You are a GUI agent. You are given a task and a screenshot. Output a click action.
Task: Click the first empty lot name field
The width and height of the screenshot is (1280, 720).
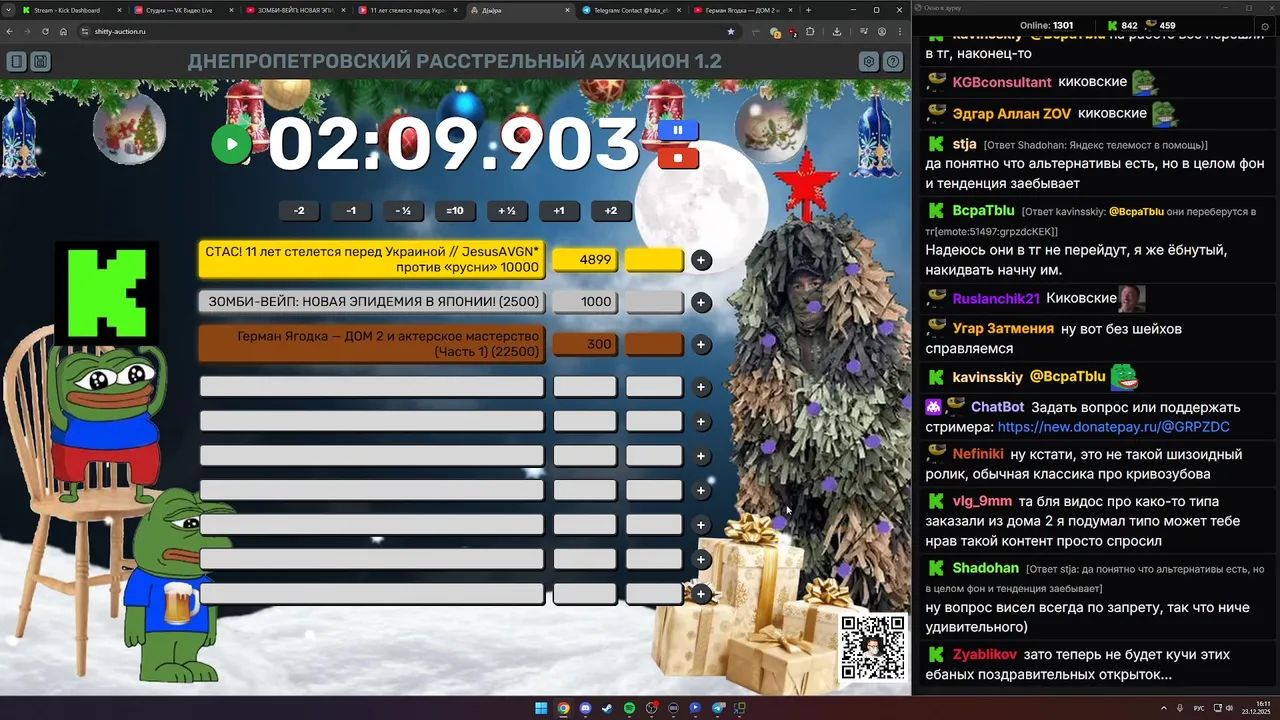372,387
